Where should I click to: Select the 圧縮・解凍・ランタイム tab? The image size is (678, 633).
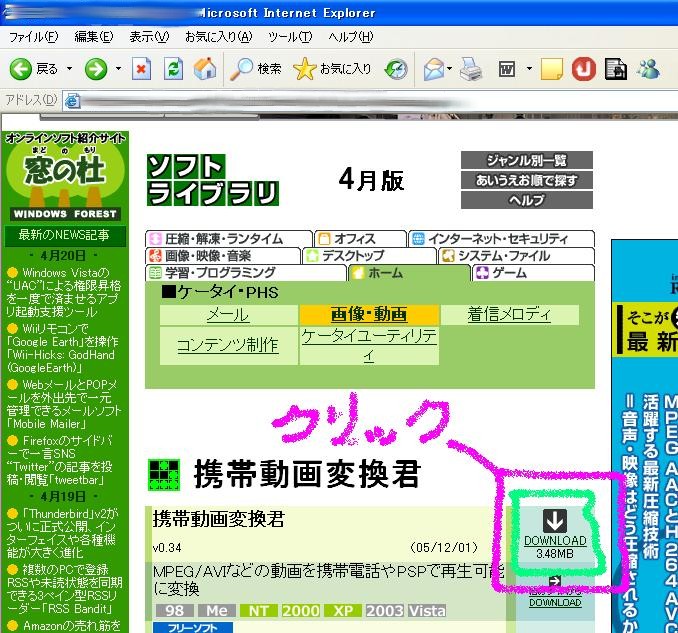pyautogui.click(x=229, y=239)
